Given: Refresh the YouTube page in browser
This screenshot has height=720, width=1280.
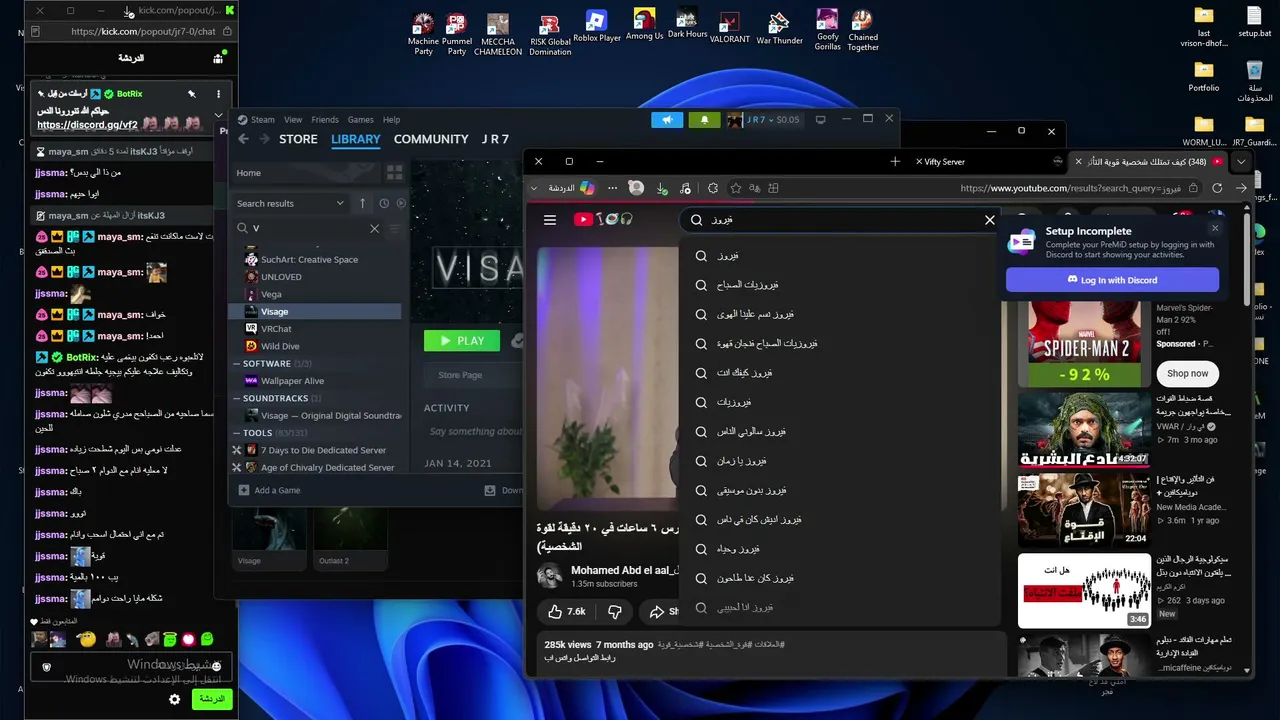Looking at the screenshot, I should (1217, 188).
